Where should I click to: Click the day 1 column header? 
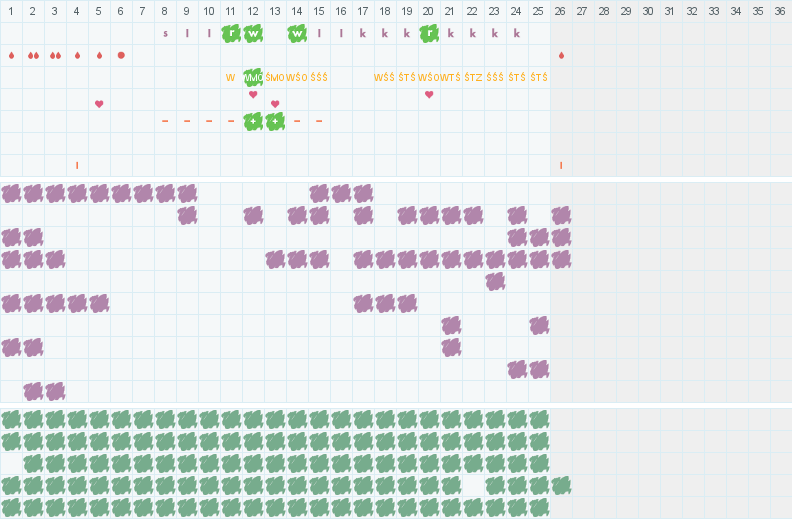point(11,11)
